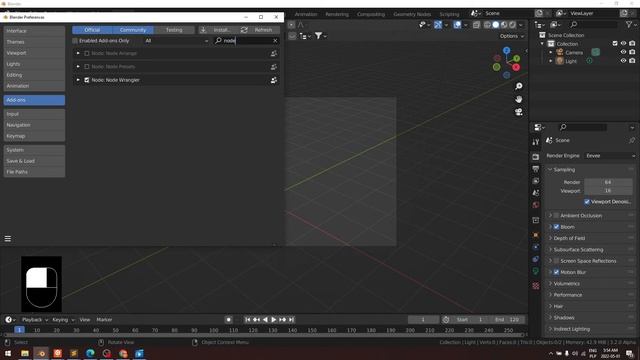Open the Themes preferences section

click(34, 42)
